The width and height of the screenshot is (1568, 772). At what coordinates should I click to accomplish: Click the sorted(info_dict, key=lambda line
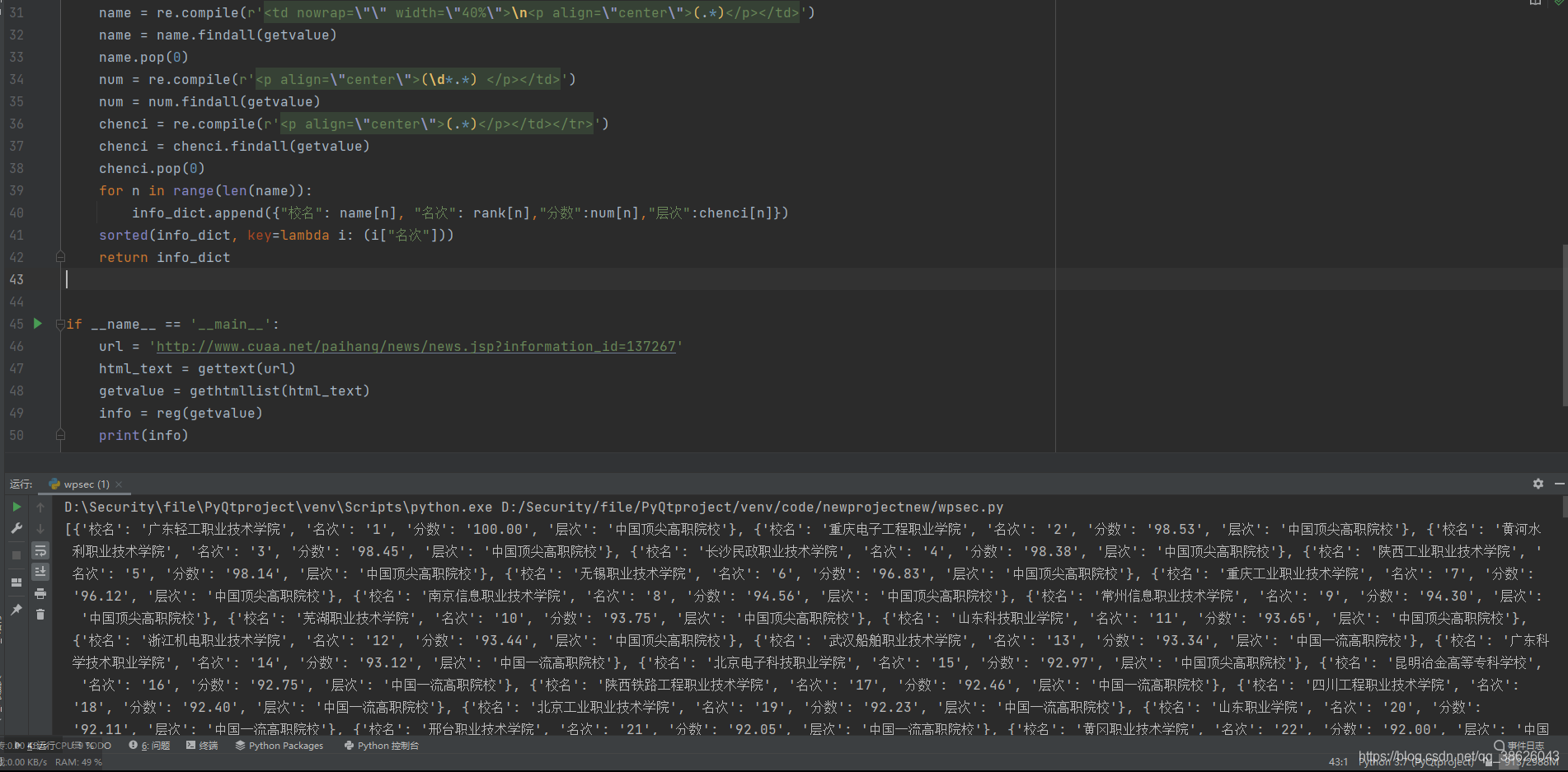tap(276, 236)
